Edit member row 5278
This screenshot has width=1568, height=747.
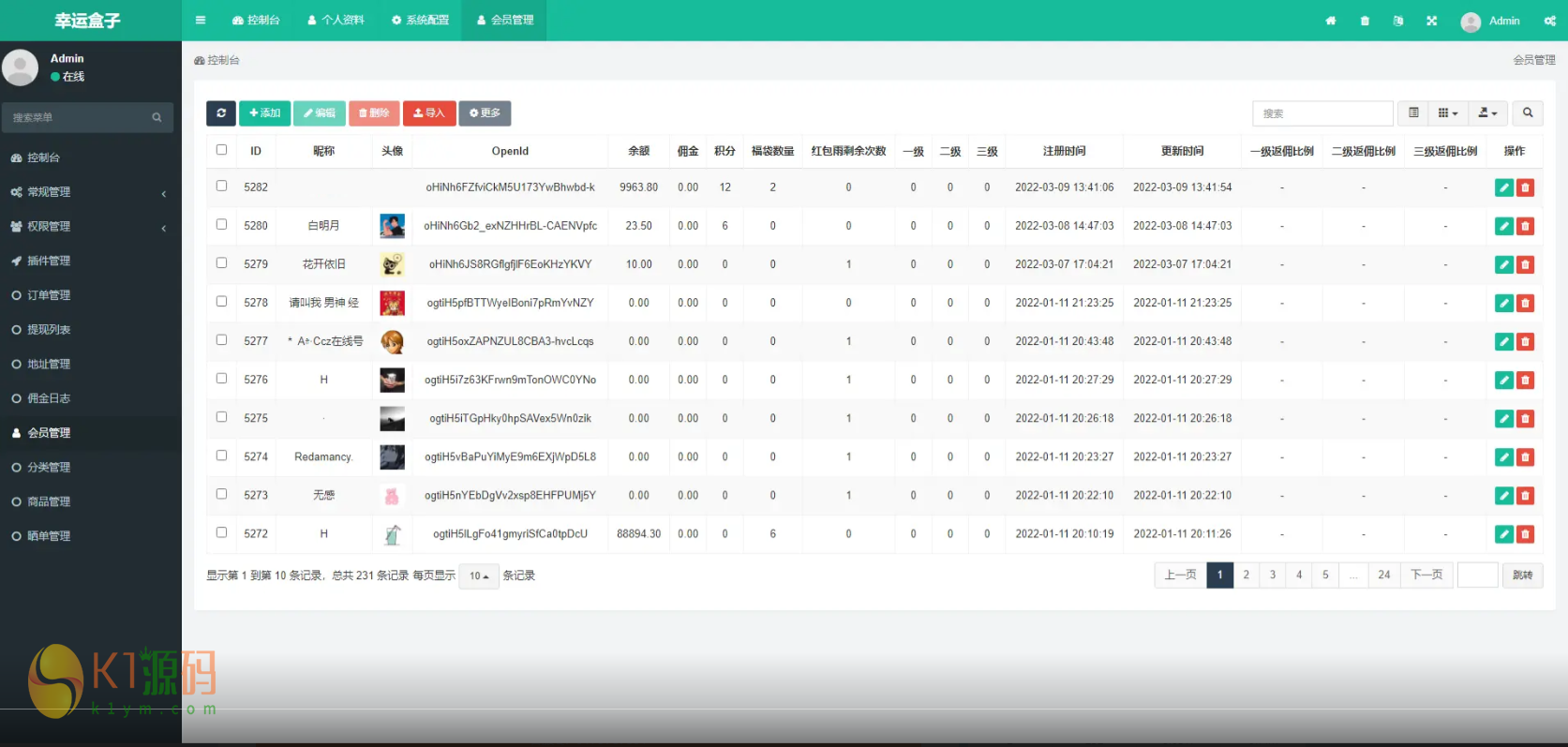pyautogui.click(x=1504, y=303)
